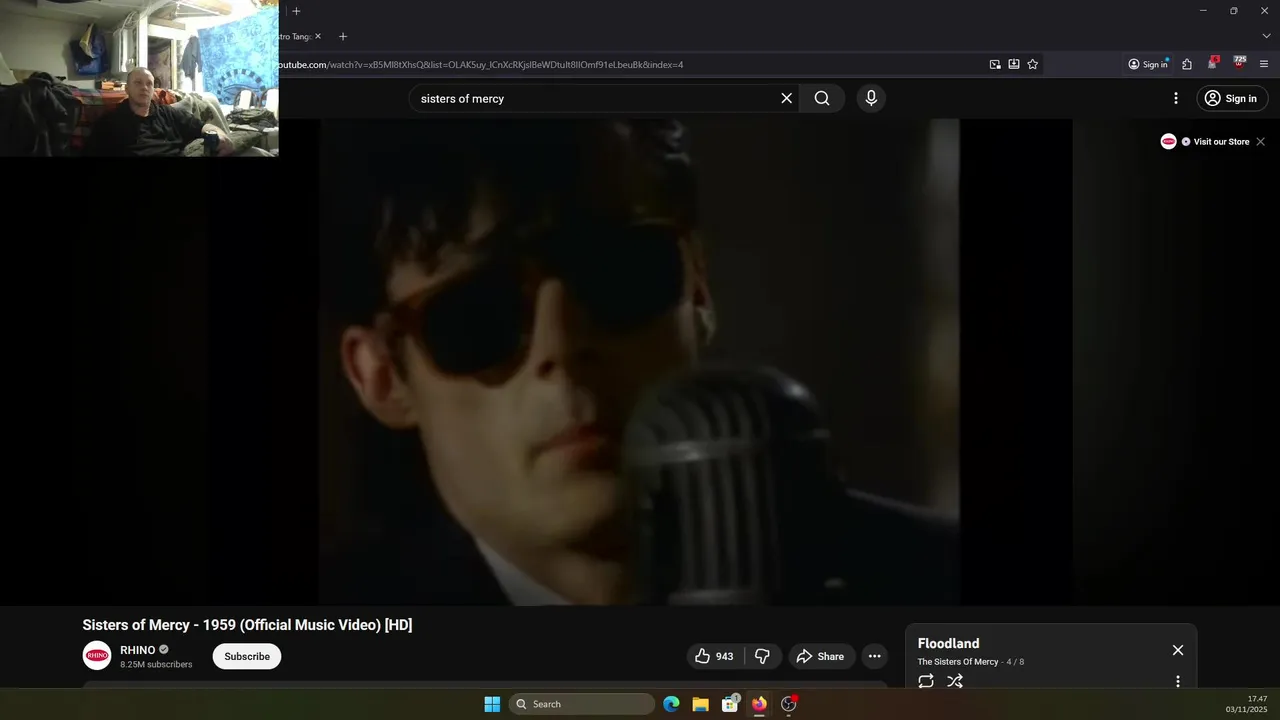
Task: Open File Explorer from taskbar
Action: coord(700,704)
